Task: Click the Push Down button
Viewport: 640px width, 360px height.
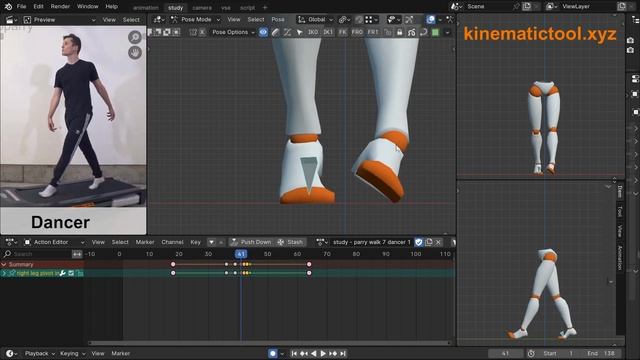Action: [251, 242]
